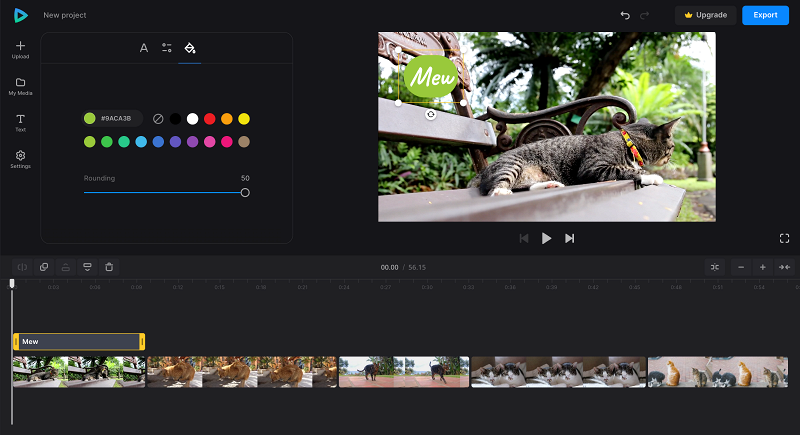Select the fill bucket background tab

coord(190,48)
